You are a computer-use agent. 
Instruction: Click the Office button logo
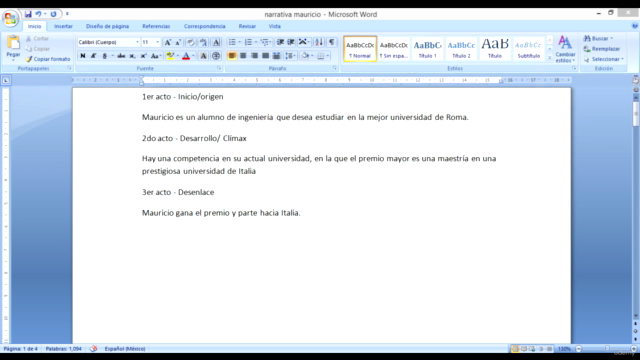pos(10,18)
